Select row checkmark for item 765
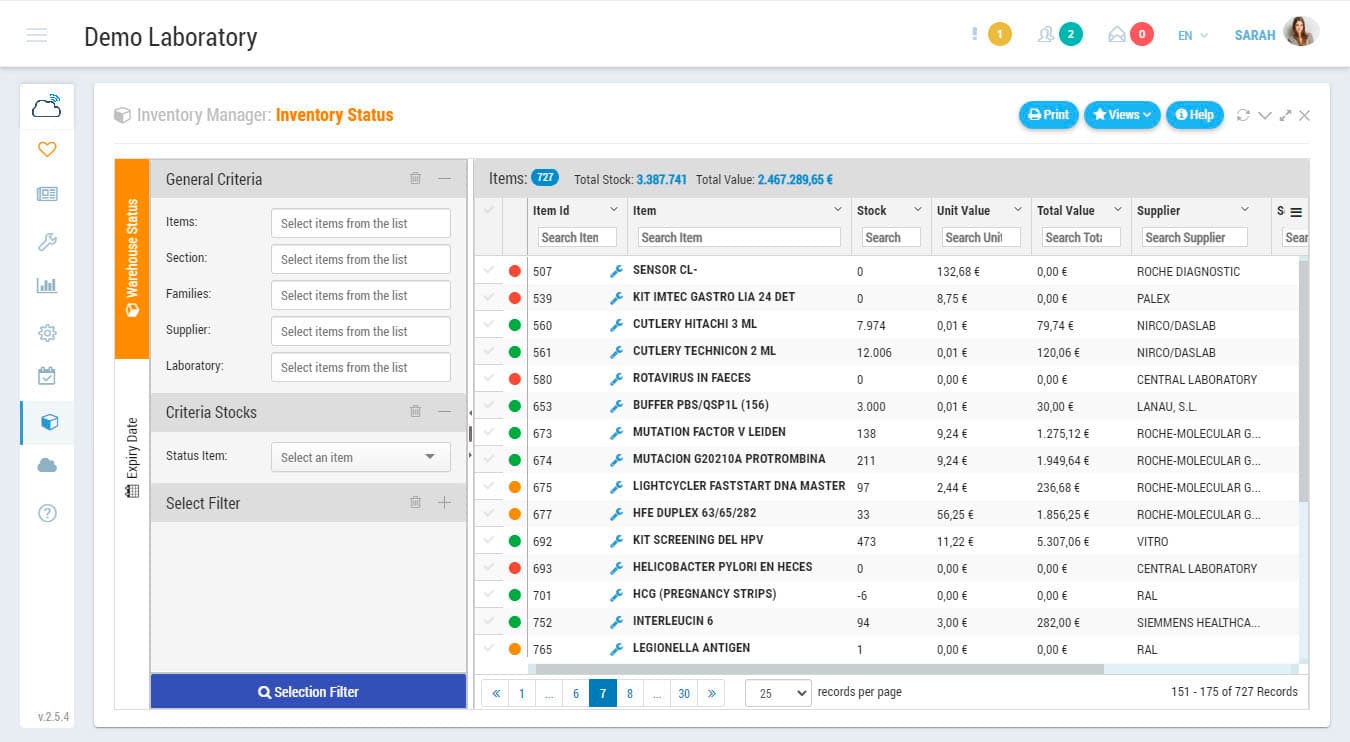Viewport: 1350px width, 742px height. (x=488, y=648)
